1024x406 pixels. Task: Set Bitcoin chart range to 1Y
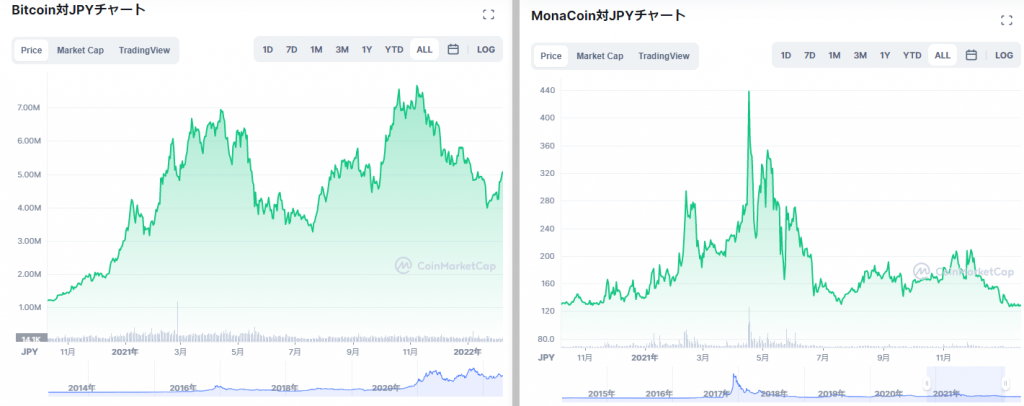367,50
